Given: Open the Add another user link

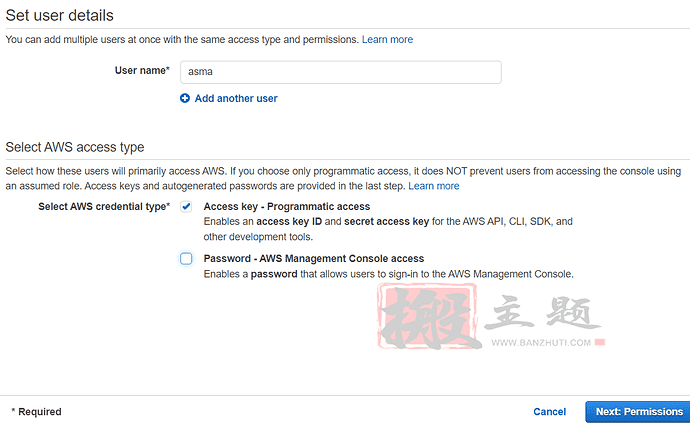Looking at the screenshot, I should 236,99.
